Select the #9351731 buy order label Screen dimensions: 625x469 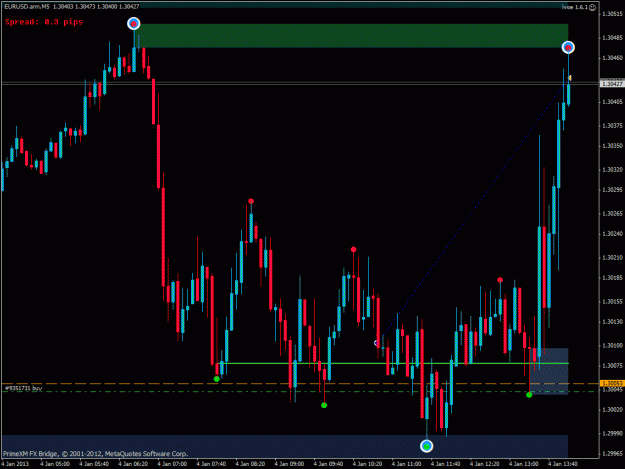24,388
